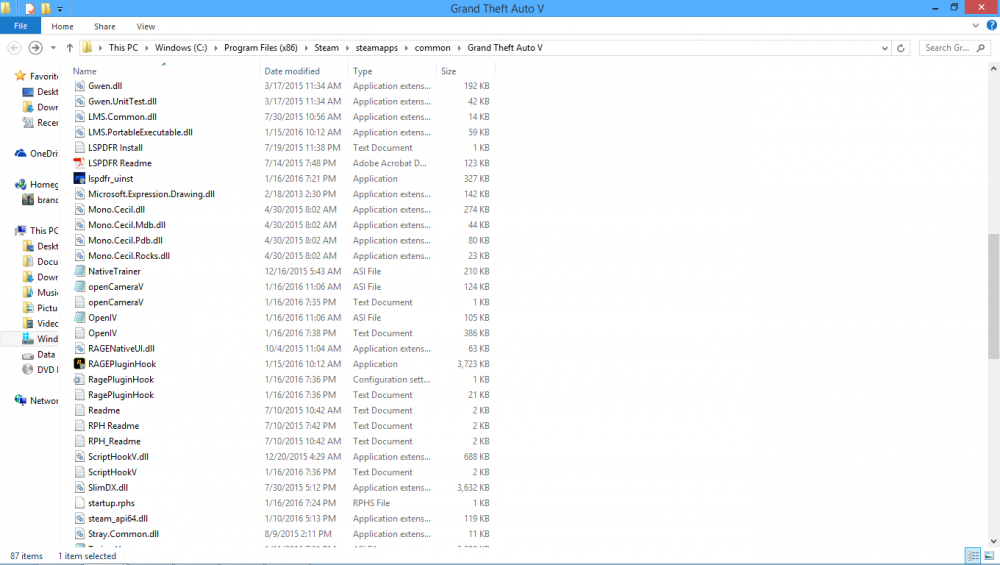
Task: Select Mono.Cecil.Rocks.dll file
Action: coord(129,256)
